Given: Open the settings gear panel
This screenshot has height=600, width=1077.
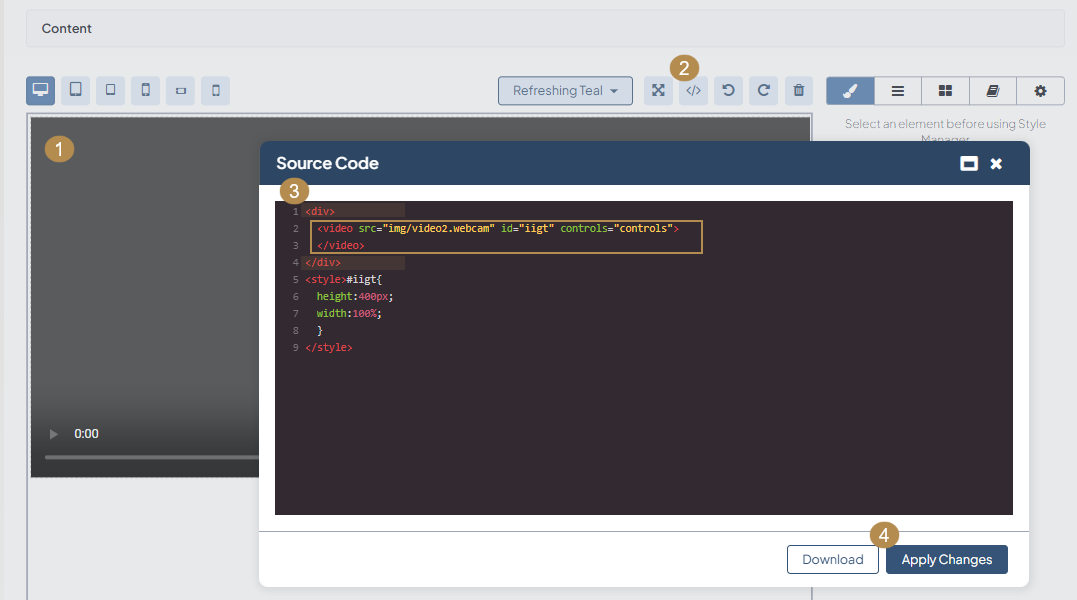Looking at the screenshot, I should coord(1040,91).
